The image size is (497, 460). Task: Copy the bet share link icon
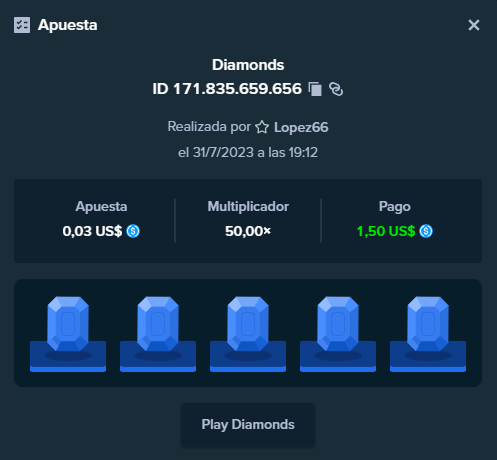336,89
